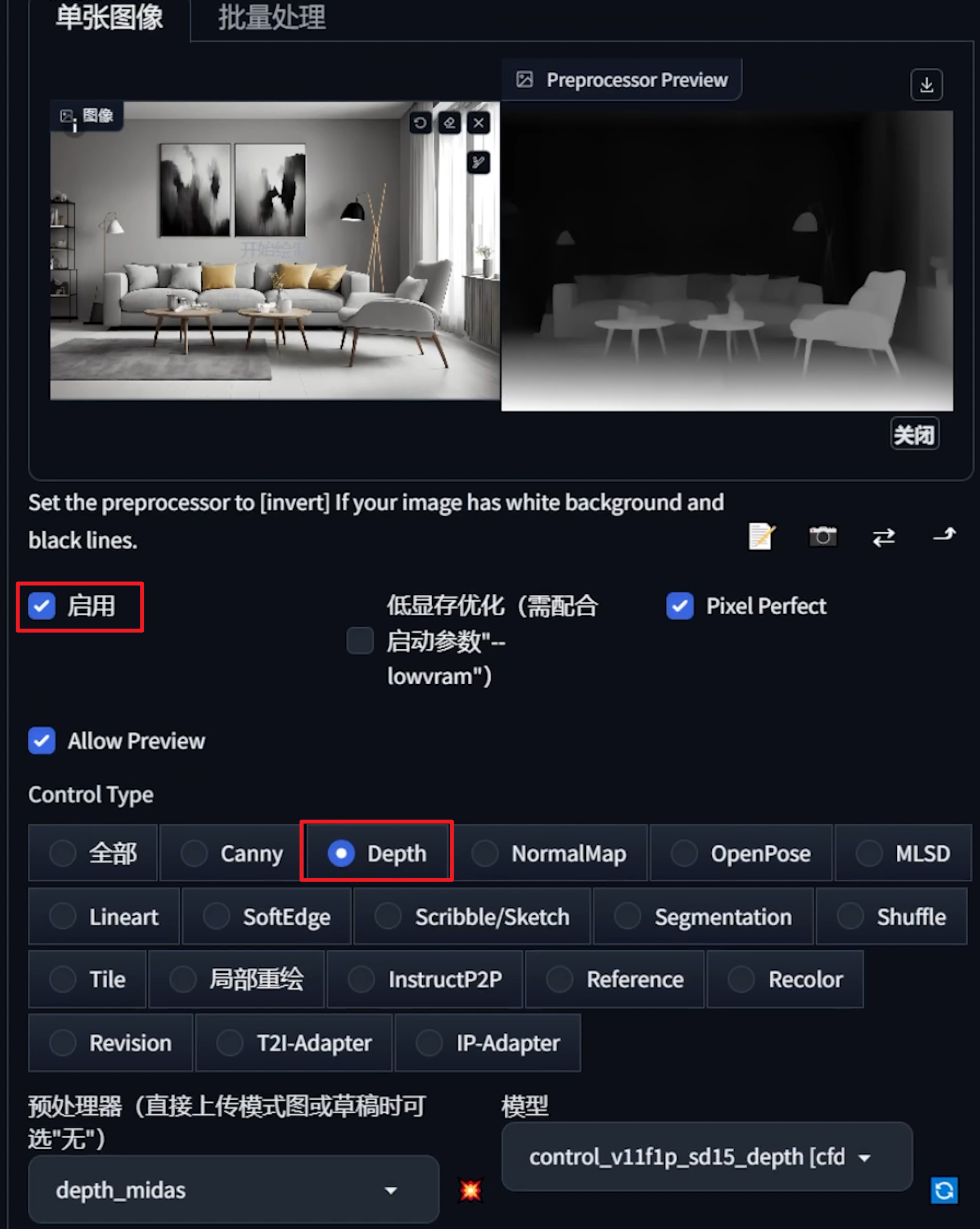Image resolution: width=980 pixels, height=1229 pixels.
Task: Toggle the Pixel Perfect checkbox
Action: coord(680,606)
